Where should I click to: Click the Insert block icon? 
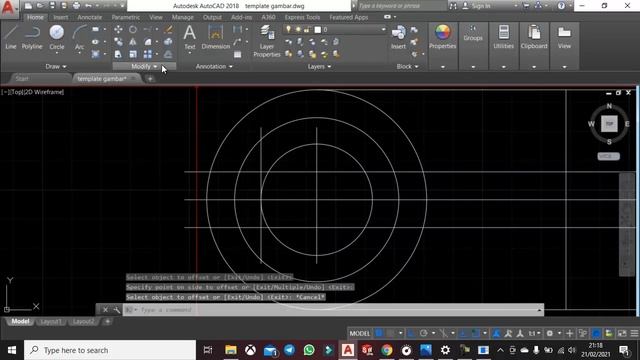398,37
